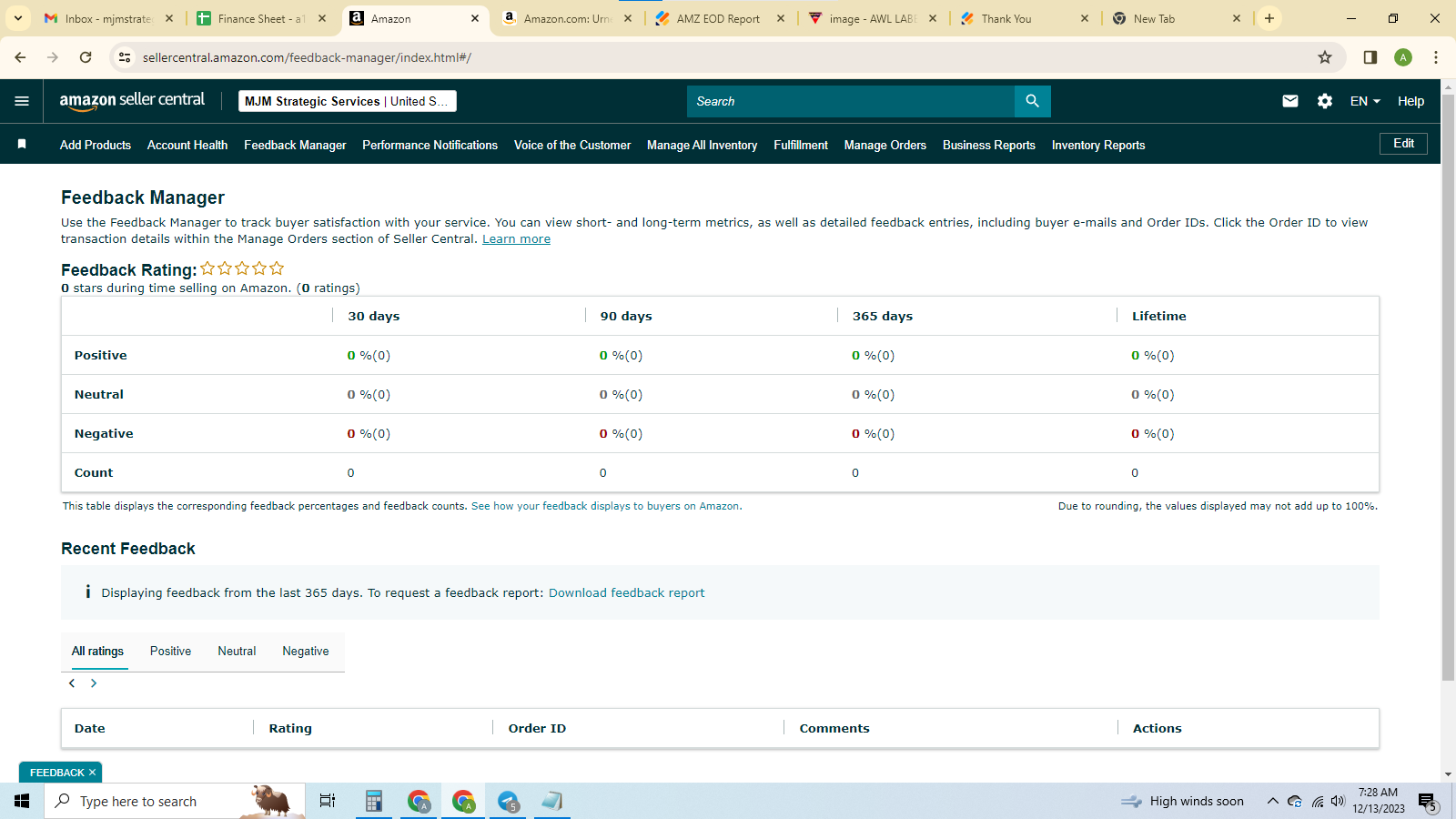Screen dimensions: 1456x819
Task: Open the hamburger navigation menu
Action: [x=22, y=101]
